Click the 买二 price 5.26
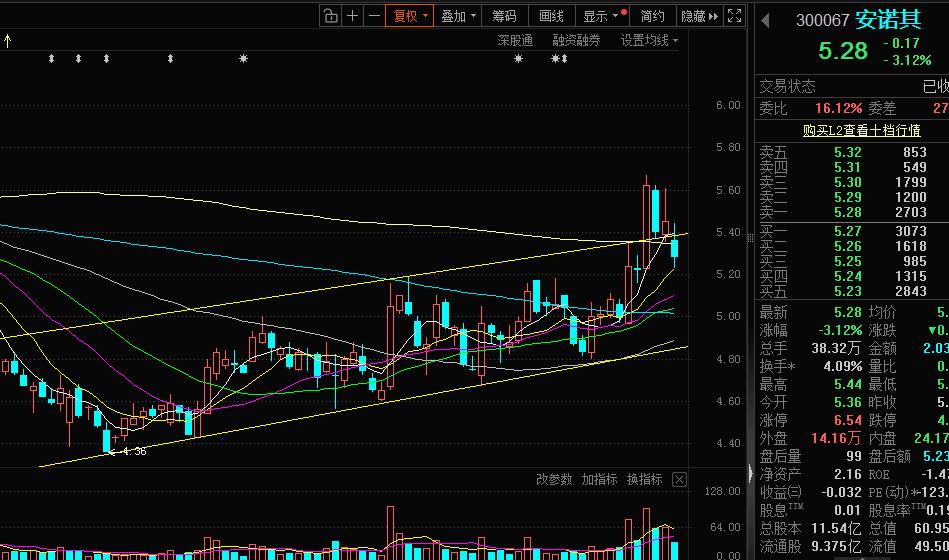 click(847, 246)
